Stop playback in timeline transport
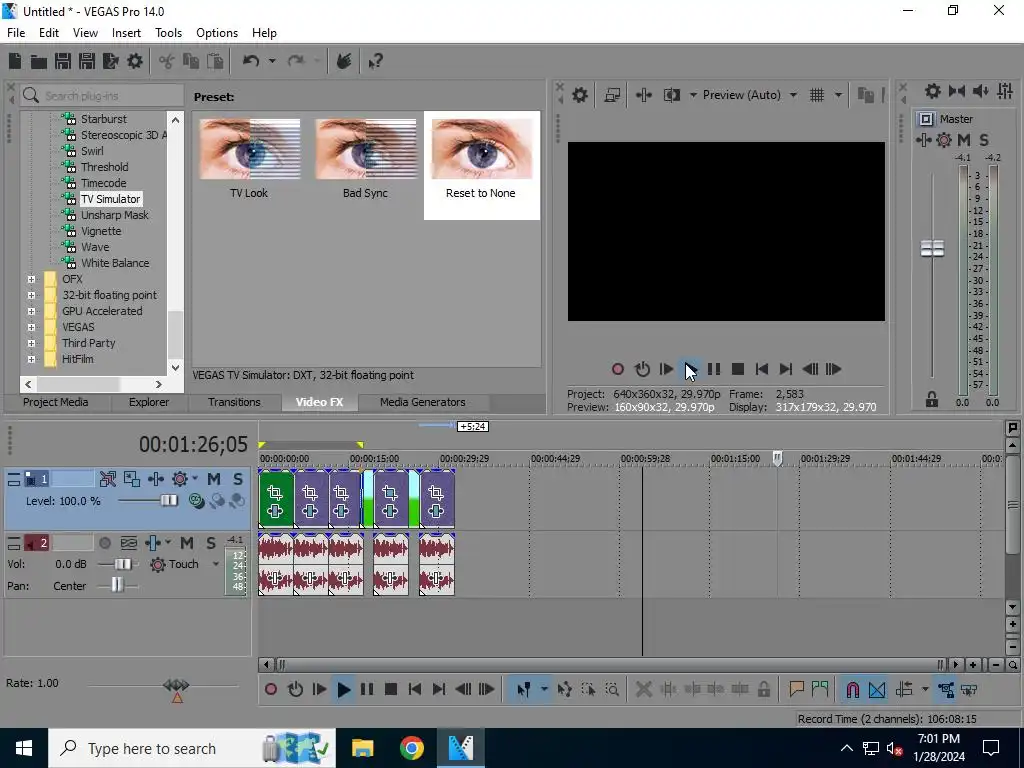 pyautogui.click(x=391, y=690)
